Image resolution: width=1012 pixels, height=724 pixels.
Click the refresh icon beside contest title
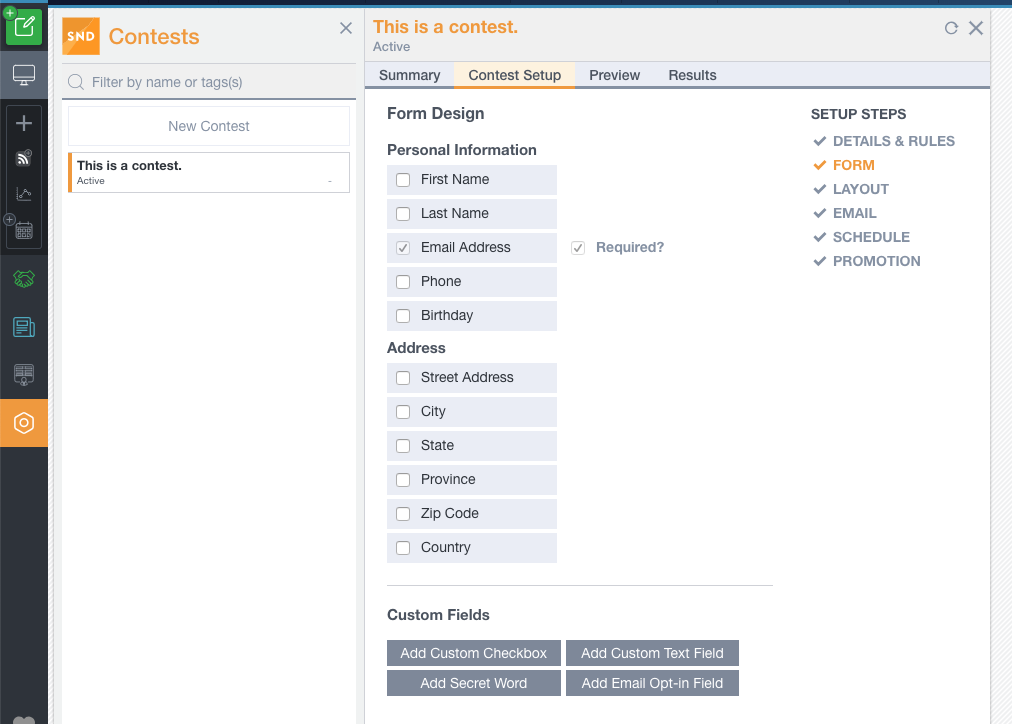(x=951, y=28)
